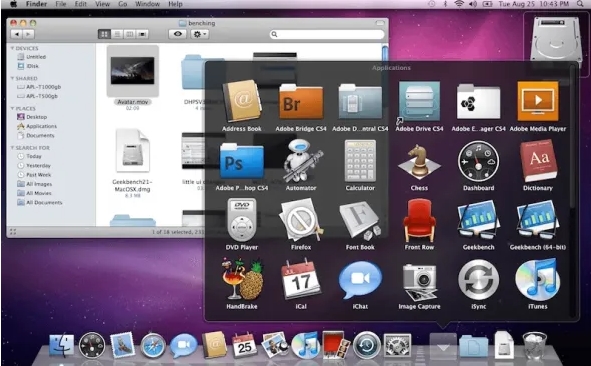
Task: Open the Font Book application
Action: 360,221
